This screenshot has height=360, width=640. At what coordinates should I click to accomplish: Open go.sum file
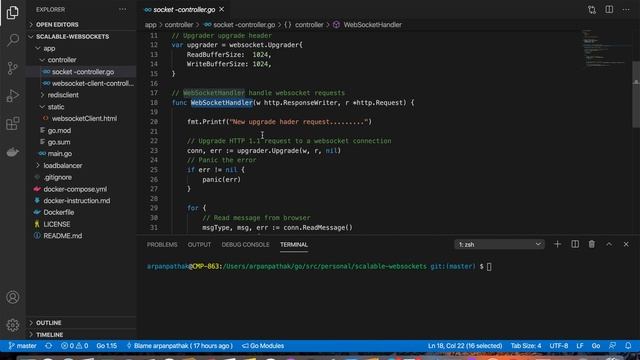[x=81, y=142]
